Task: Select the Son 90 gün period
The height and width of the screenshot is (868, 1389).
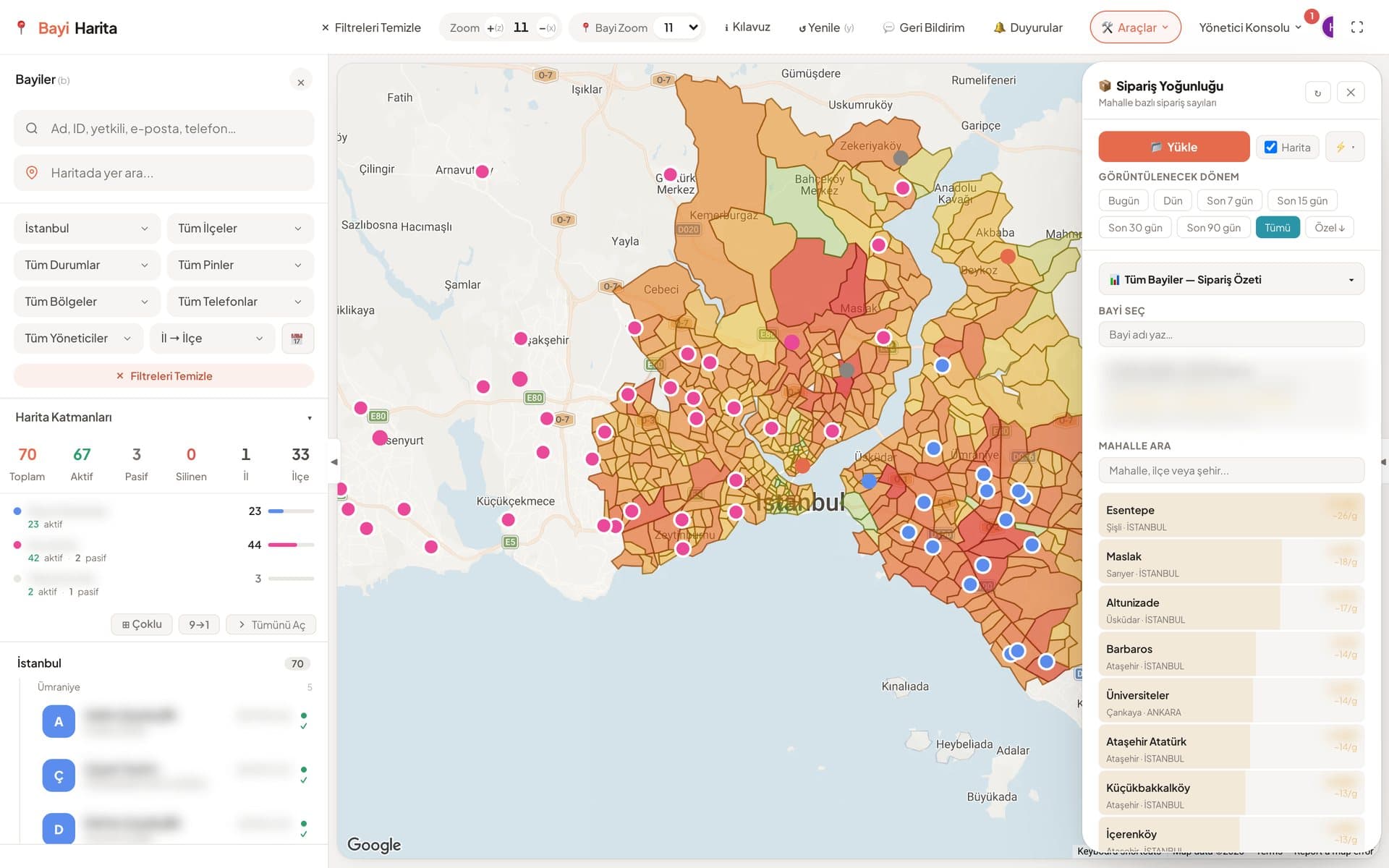Action: tap(1213, 228)
